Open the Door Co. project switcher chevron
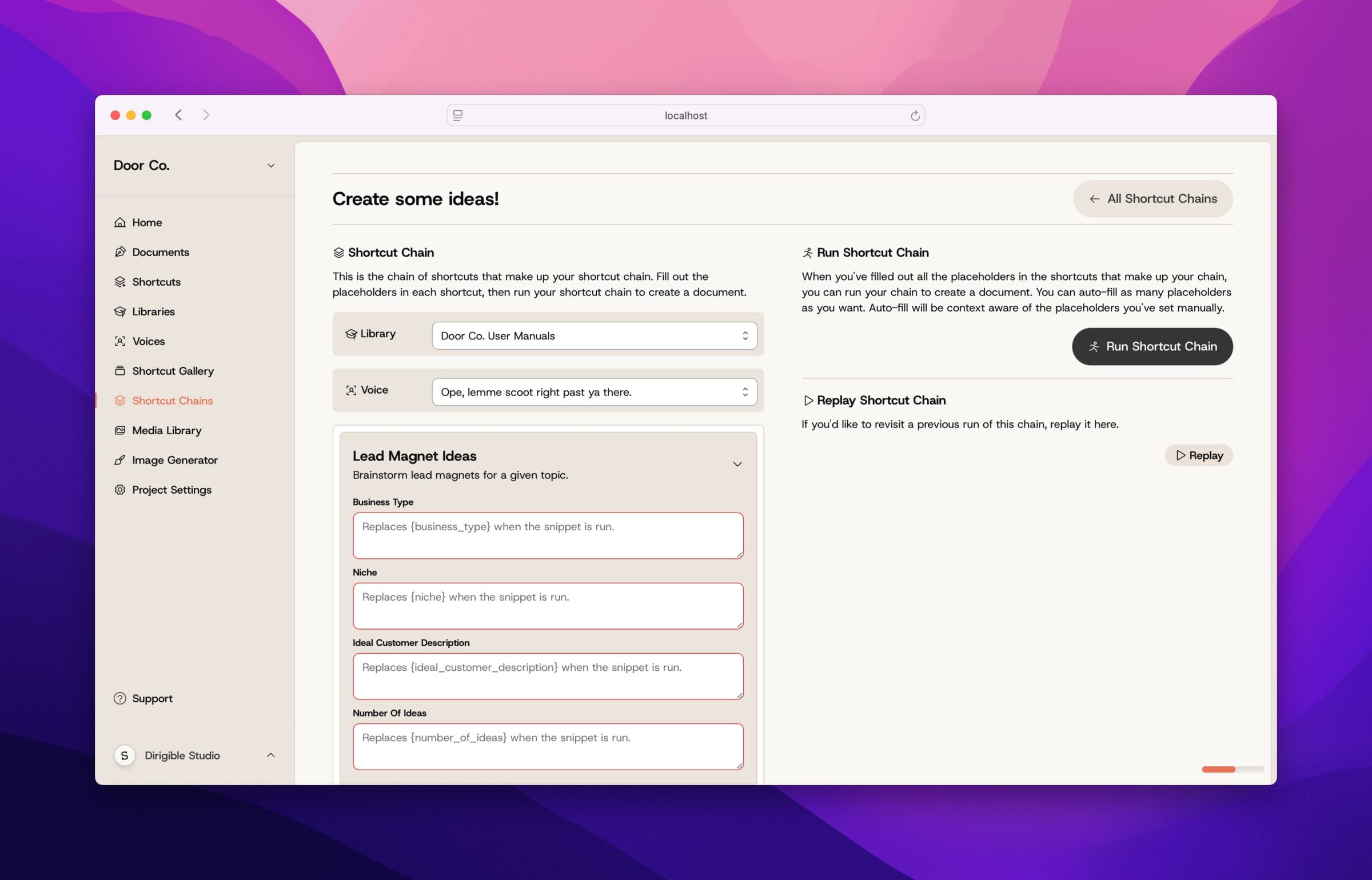 (x=271, y=166)
